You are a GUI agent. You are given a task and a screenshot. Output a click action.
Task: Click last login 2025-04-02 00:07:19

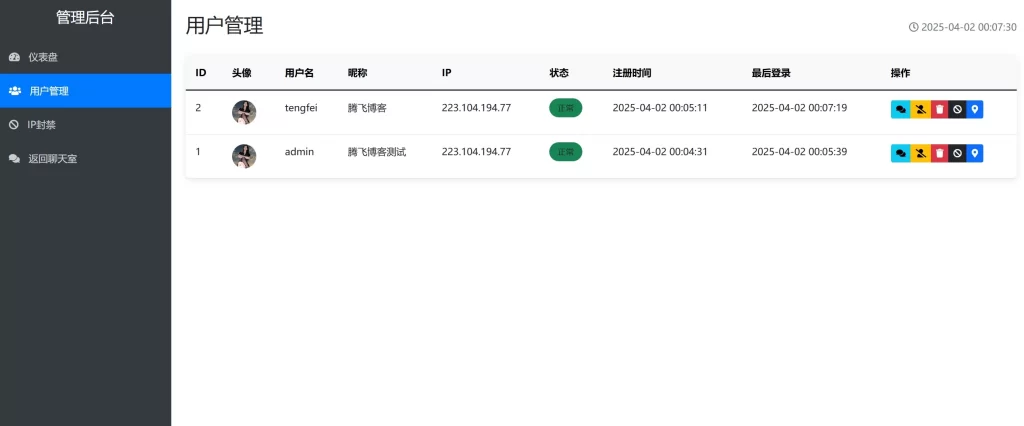pos(799,108)
